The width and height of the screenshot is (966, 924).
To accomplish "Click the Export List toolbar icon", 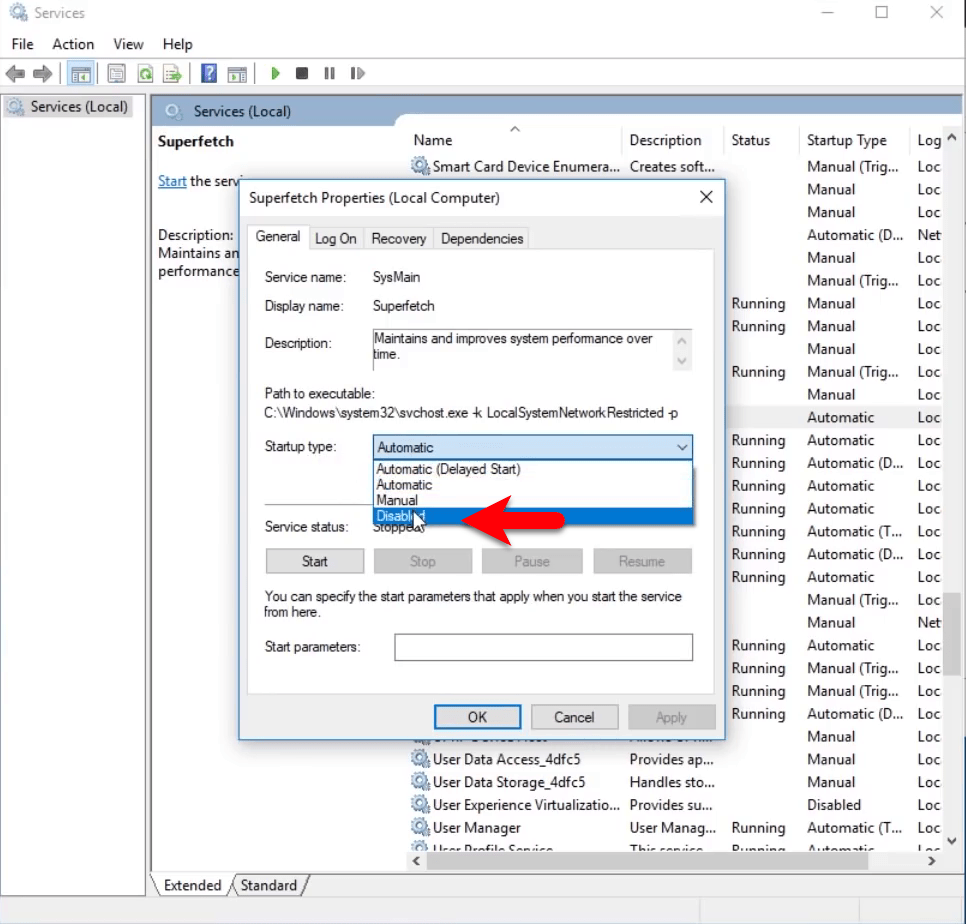I will 172,74.
